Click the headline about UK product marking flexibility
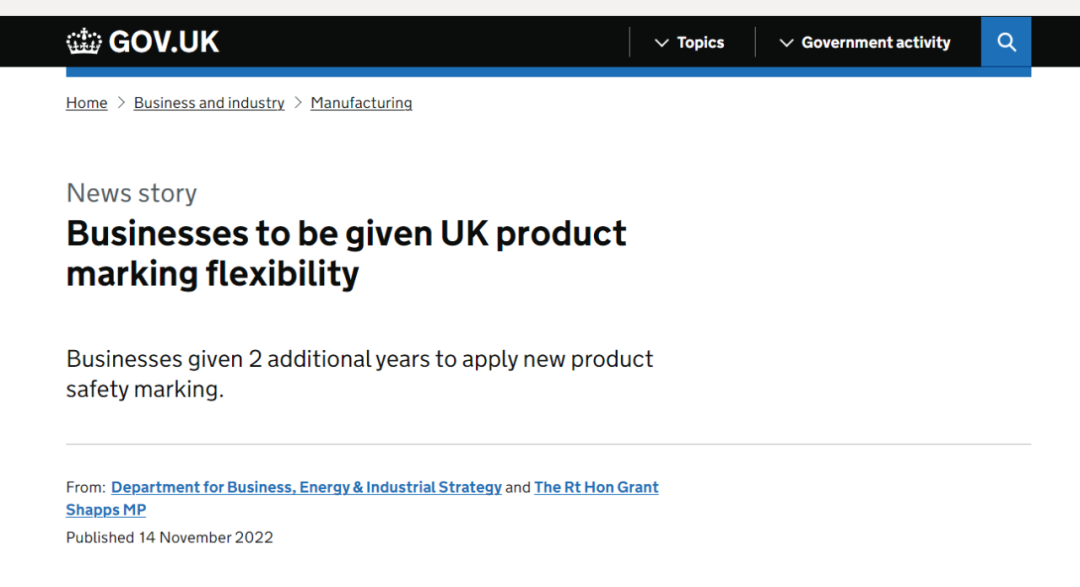This screenshot has width=1080, height=587. click(x=346, y=252)
